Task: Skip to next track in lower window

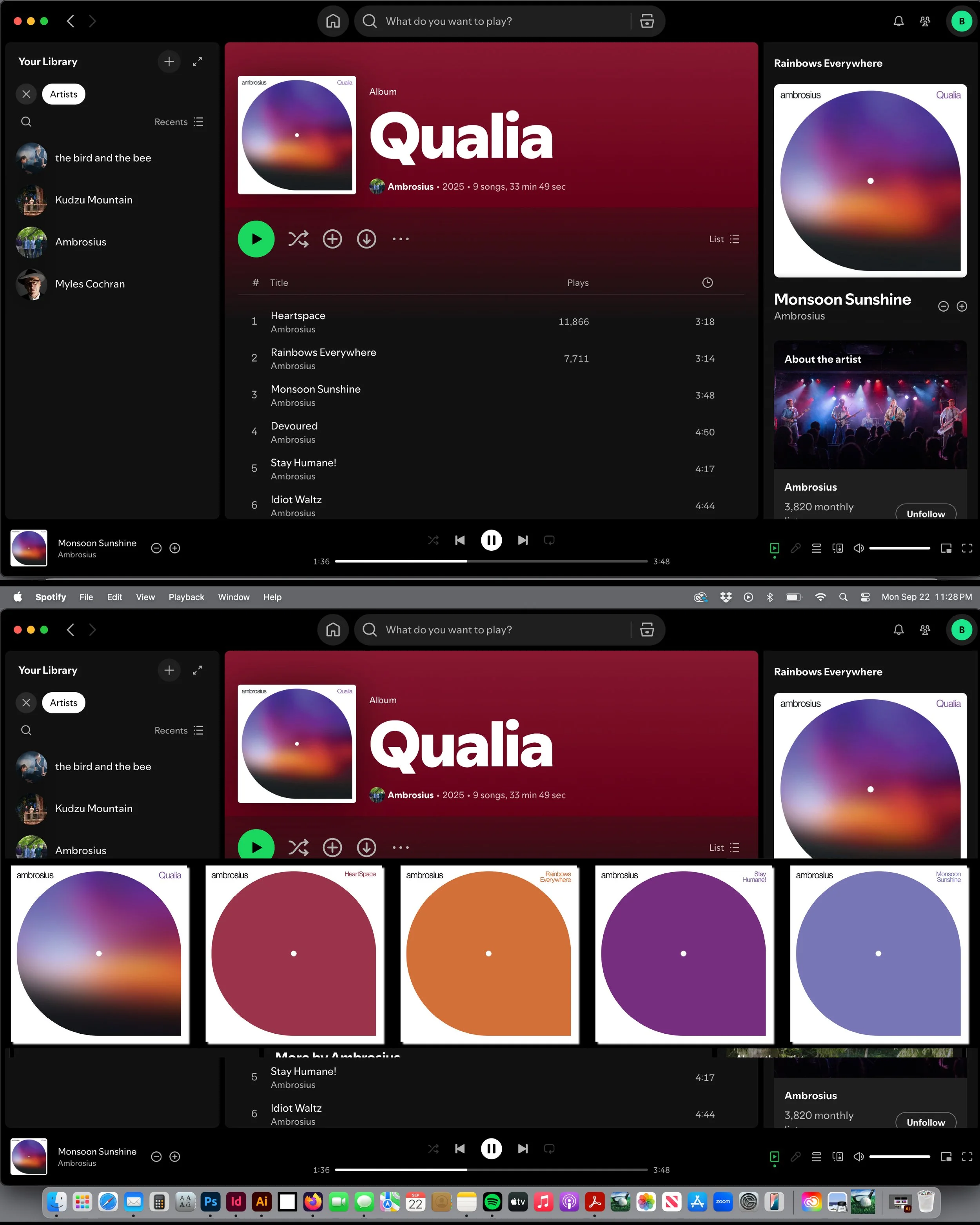Action: [x=523, y=1149]
